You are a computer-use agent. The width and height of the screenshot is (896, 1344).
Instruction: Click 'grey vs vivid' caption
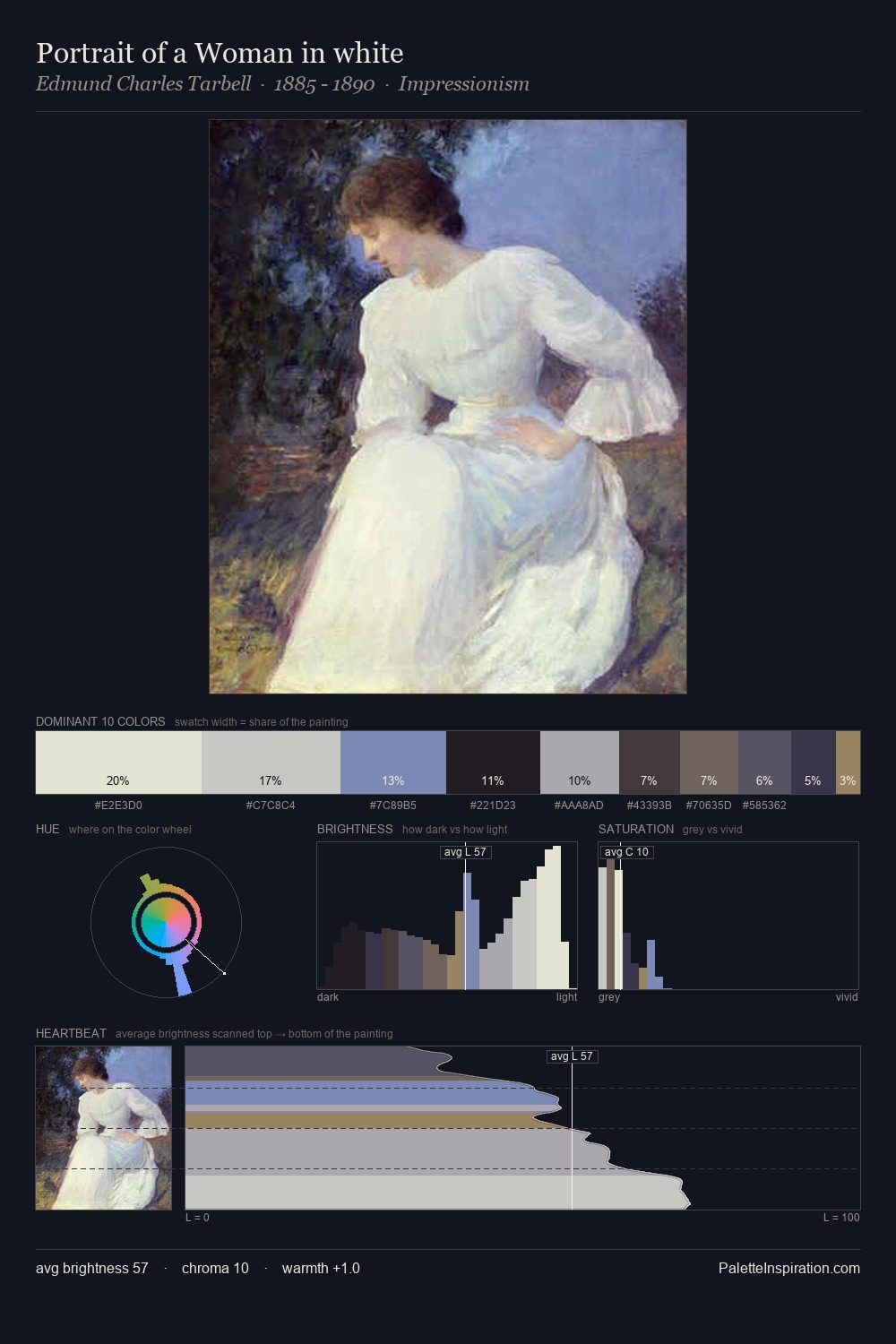(712, 830)
